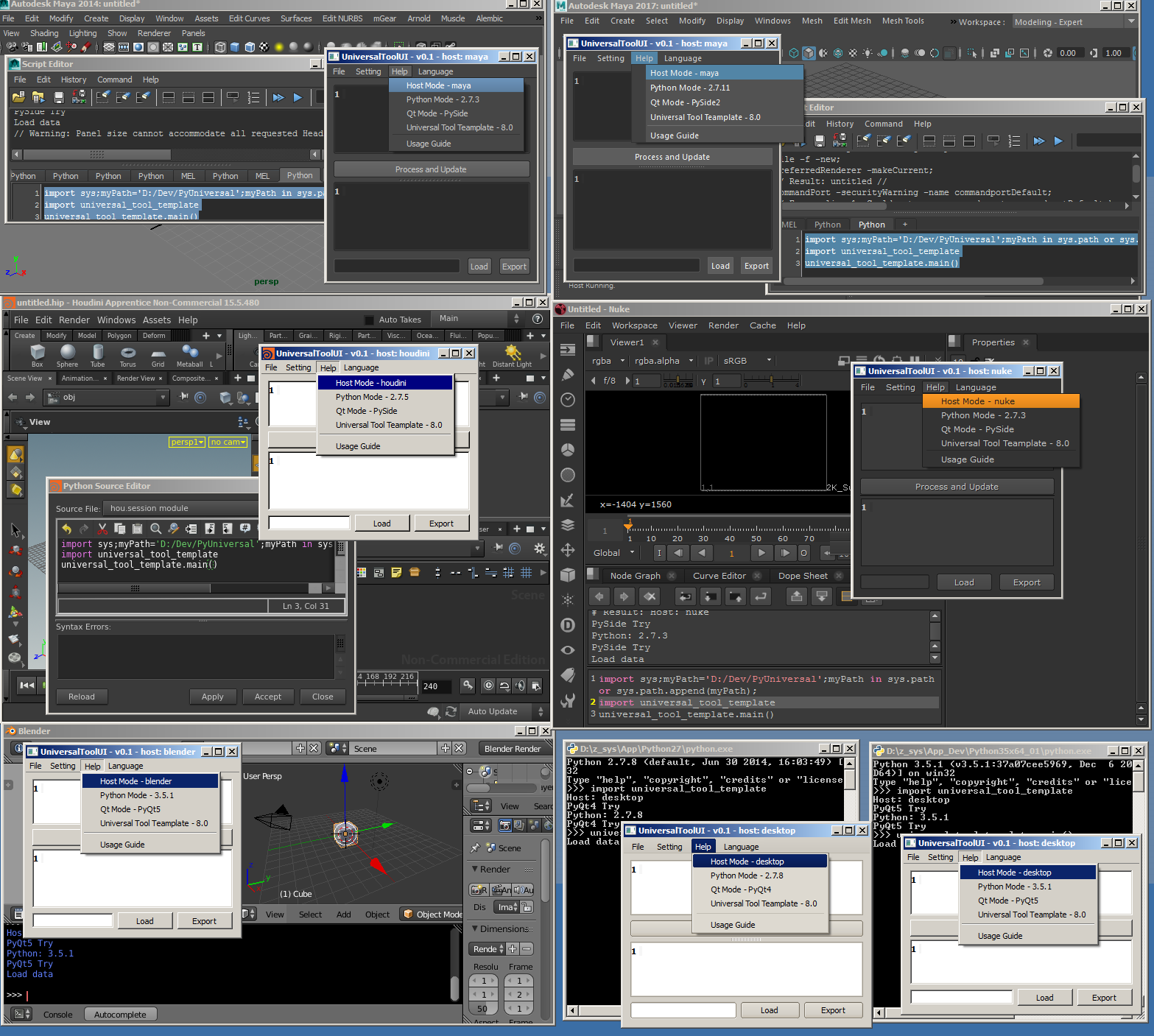The width and height of the screenshot is (1154, 1036).
Task: Open Mesh Tools menu in Maya 2017
Action: point(903,21)
